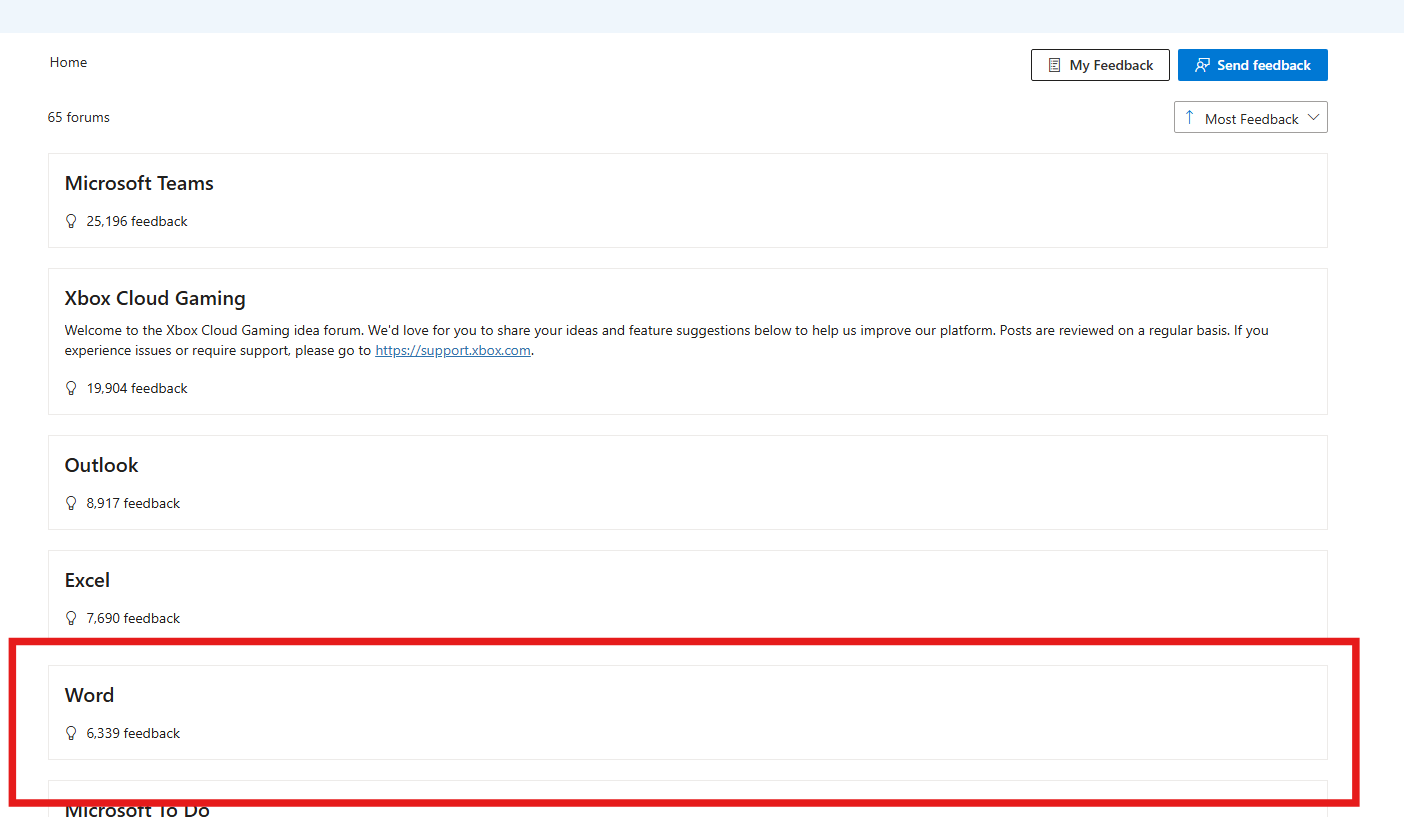The height and width of the screenshot is (817, 1404).
Task: Open the Xbox Cloud Gaming forum
Action: [155, 298]
